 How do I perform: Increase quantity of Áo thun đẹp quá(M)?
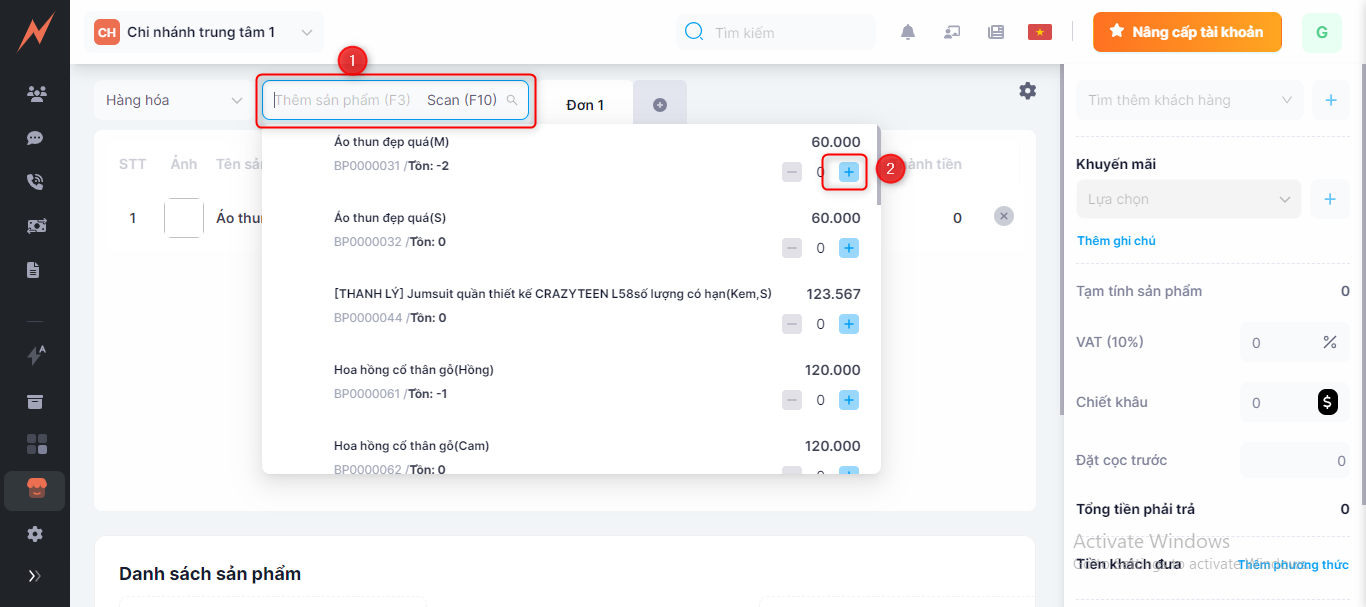click(x=848, y=172)
